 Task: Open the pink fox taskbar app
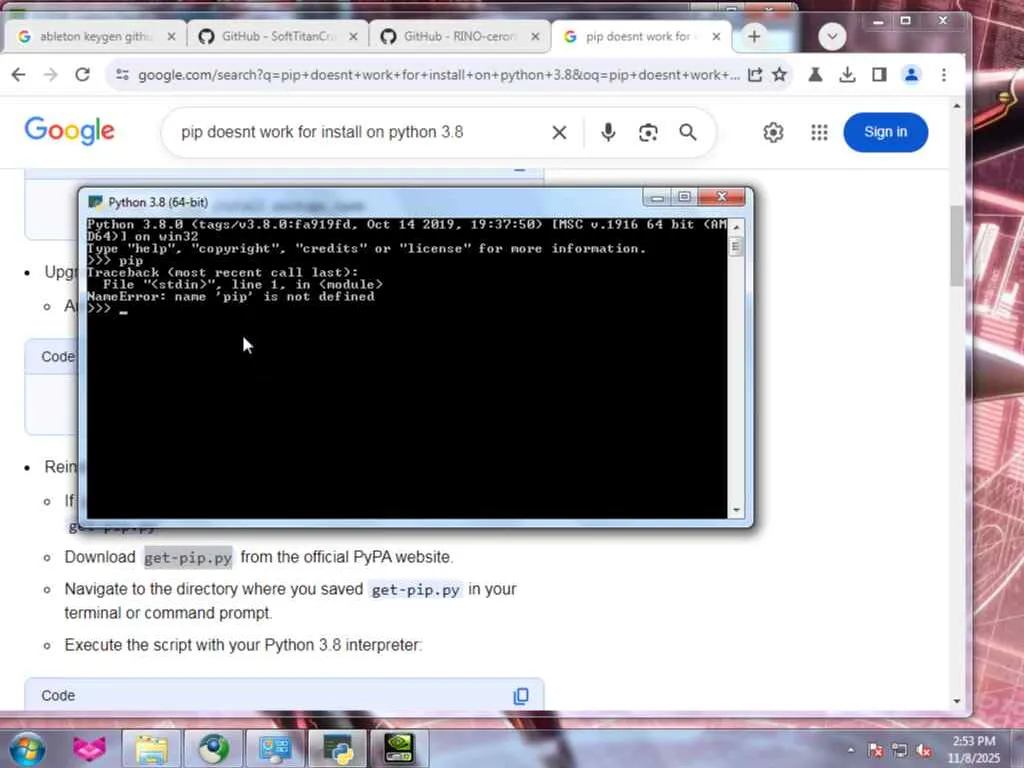89,748
